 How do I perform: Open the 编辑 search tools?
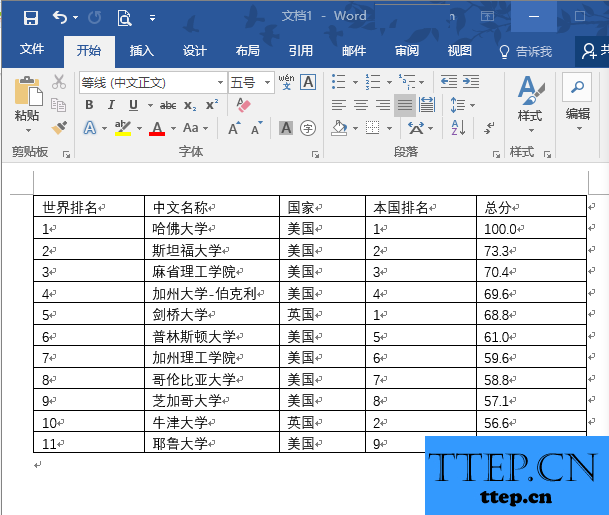pyautogui.click(x=578, y=103)
